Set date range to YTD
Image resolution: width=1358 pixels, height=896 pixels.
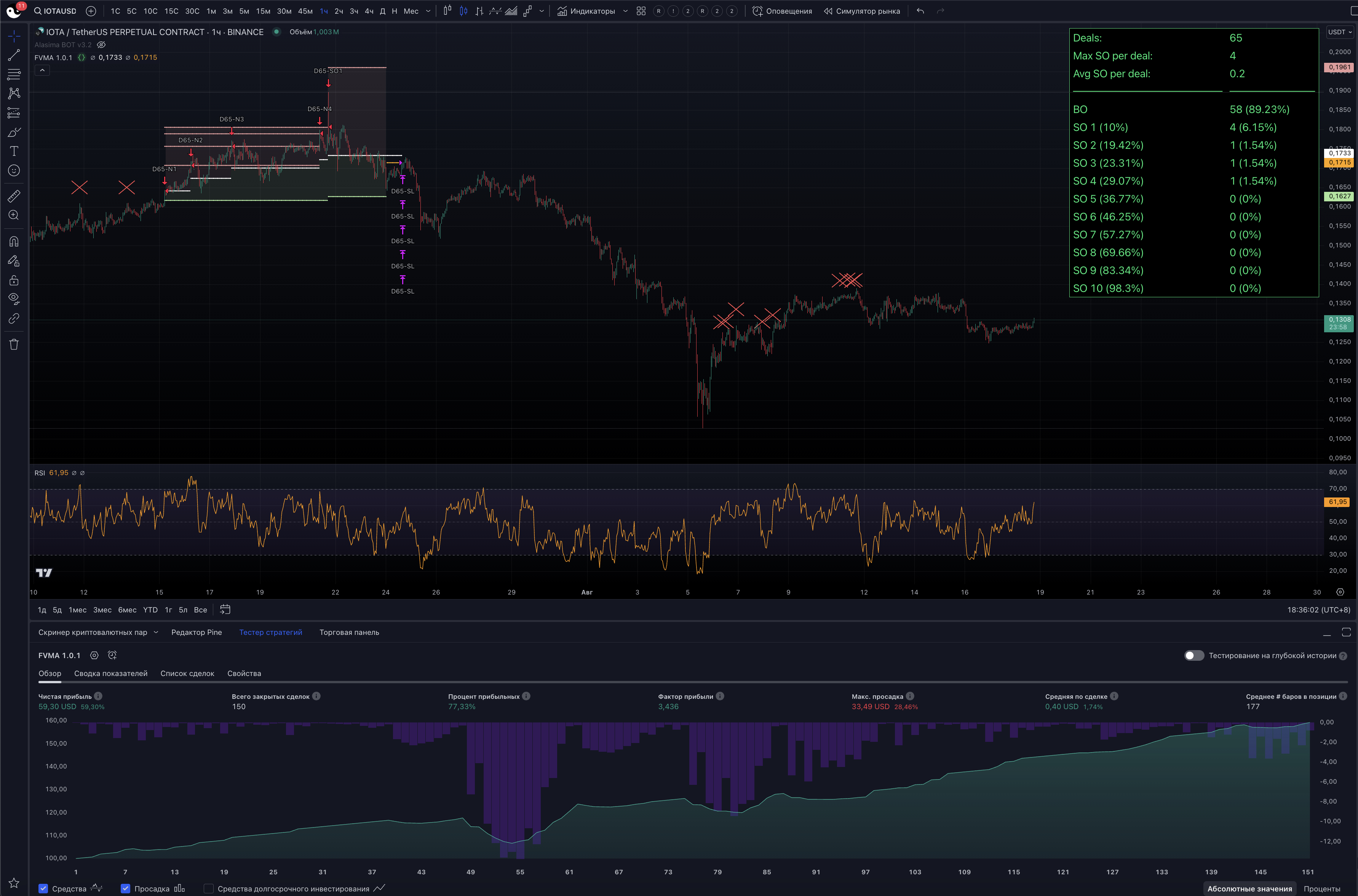(150, 610)
